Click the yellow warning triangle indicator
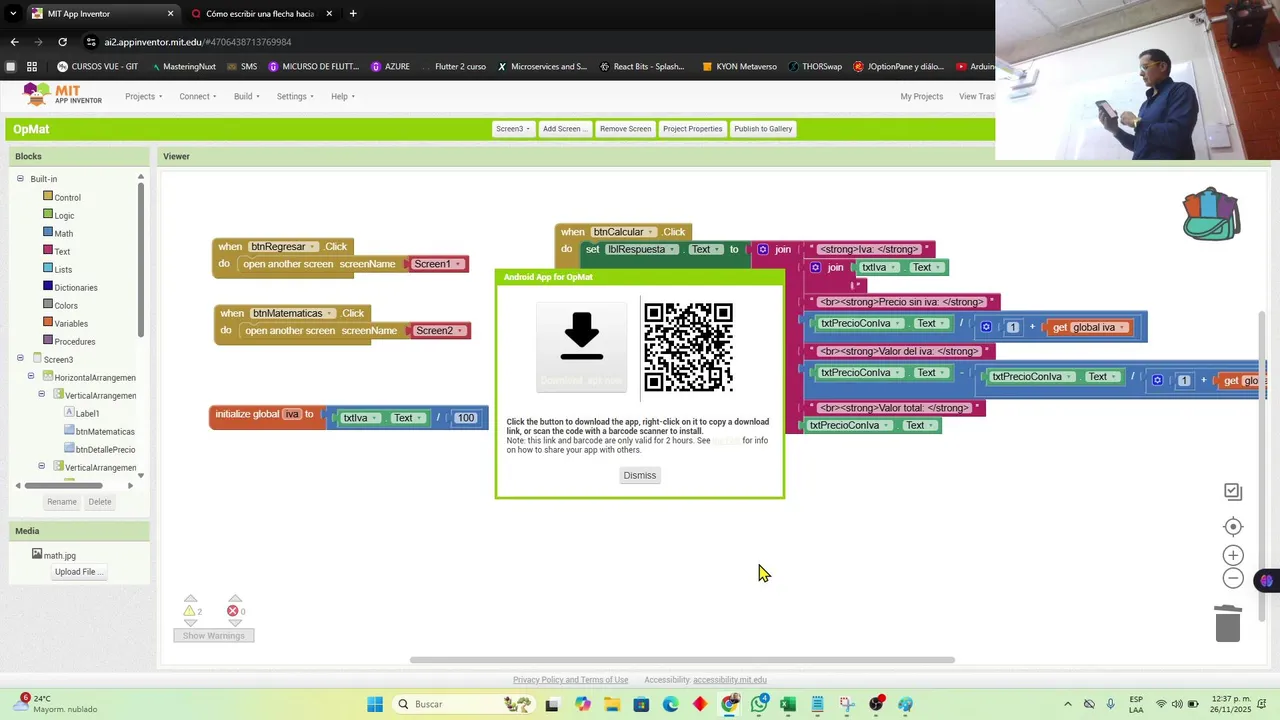The image size is (1280, 720). pyautogui.click(x=189, y=611)
